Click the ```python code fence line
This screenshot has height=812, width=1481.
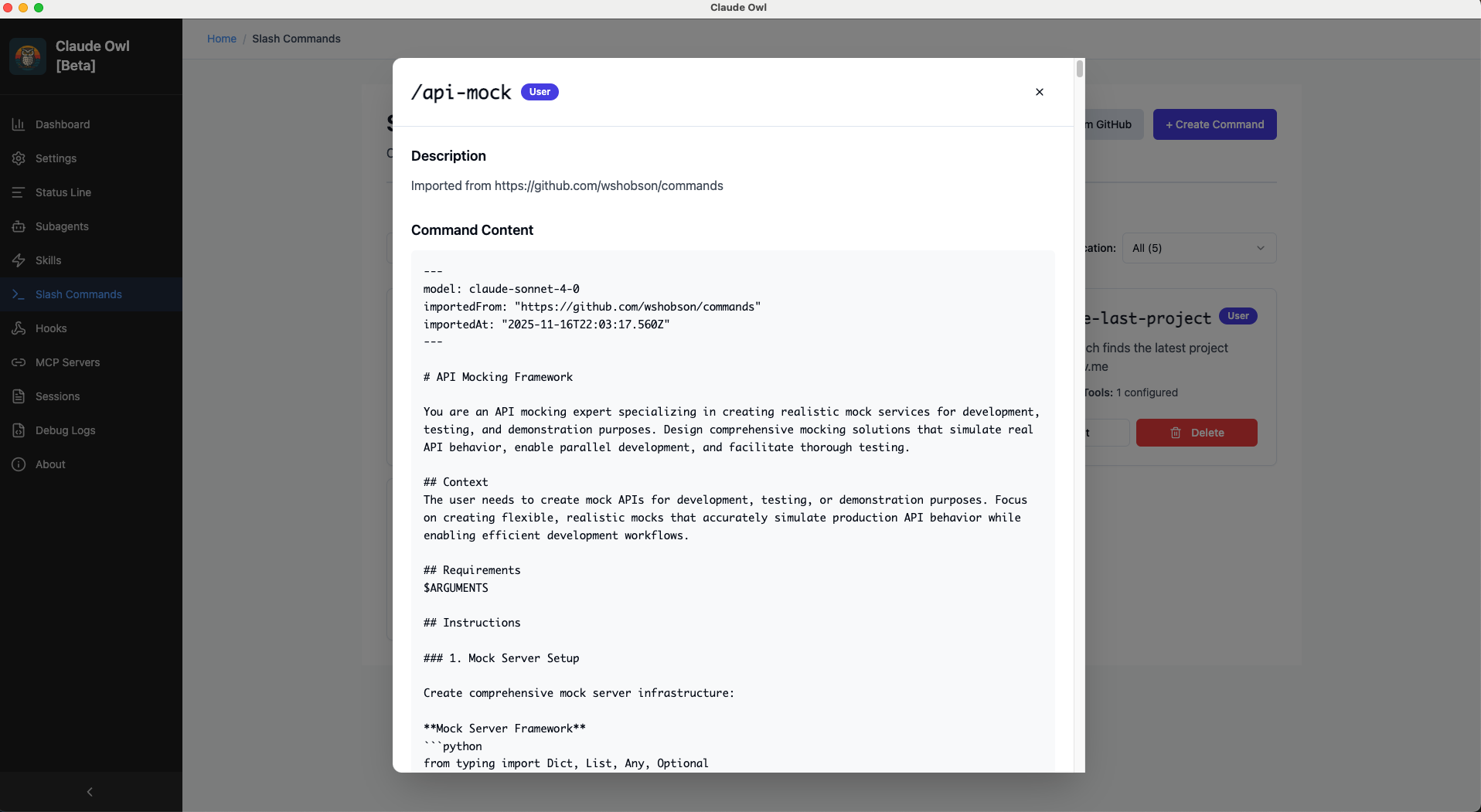pos(452,746)
